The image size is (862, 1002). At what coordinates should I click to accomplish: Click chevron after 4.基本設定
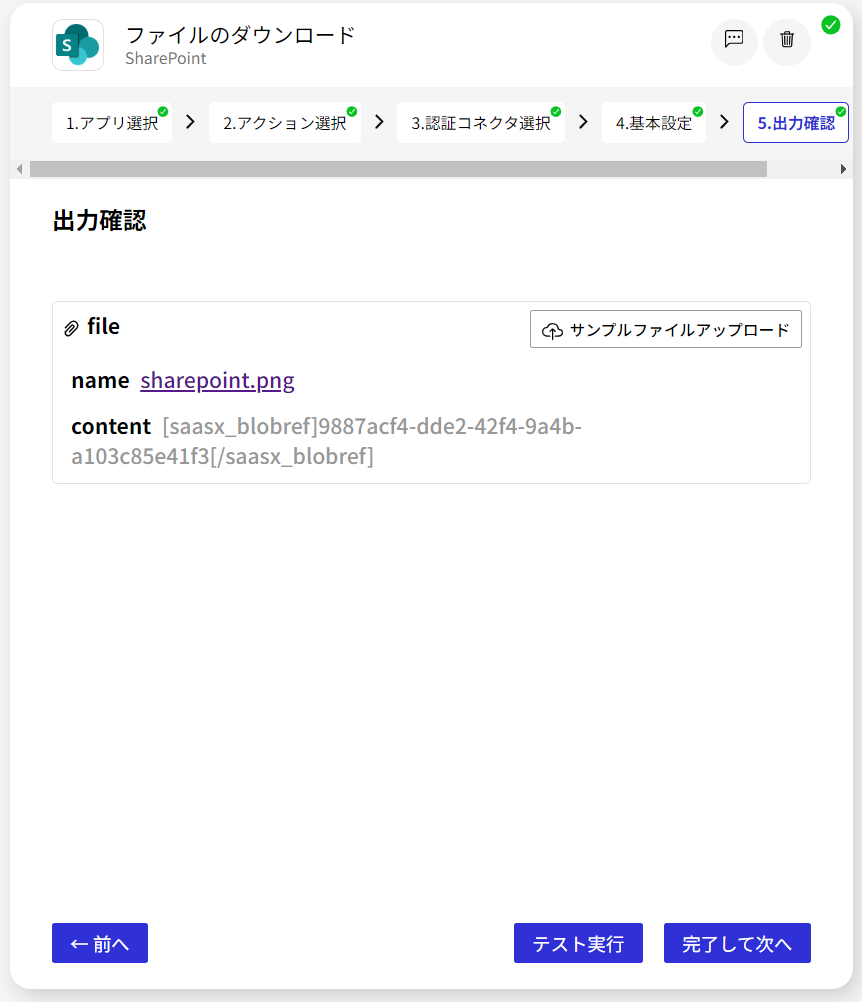(725, 122)
